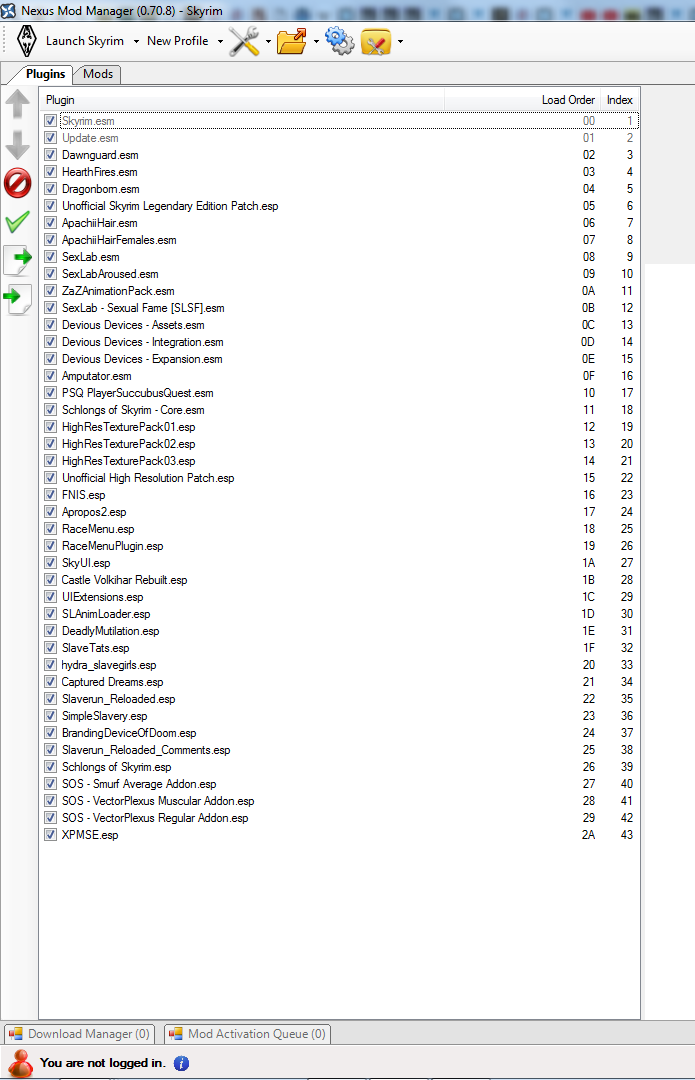
Task: Click load order value 2A
Action: pos(588,835)
